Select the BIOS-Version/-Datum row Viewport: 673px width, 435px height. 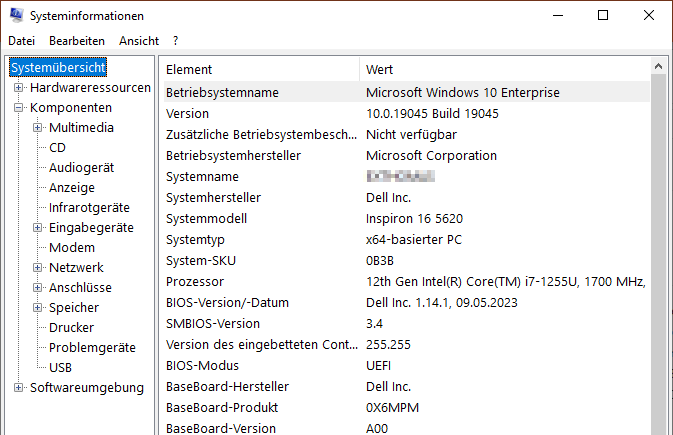(406, 303)
